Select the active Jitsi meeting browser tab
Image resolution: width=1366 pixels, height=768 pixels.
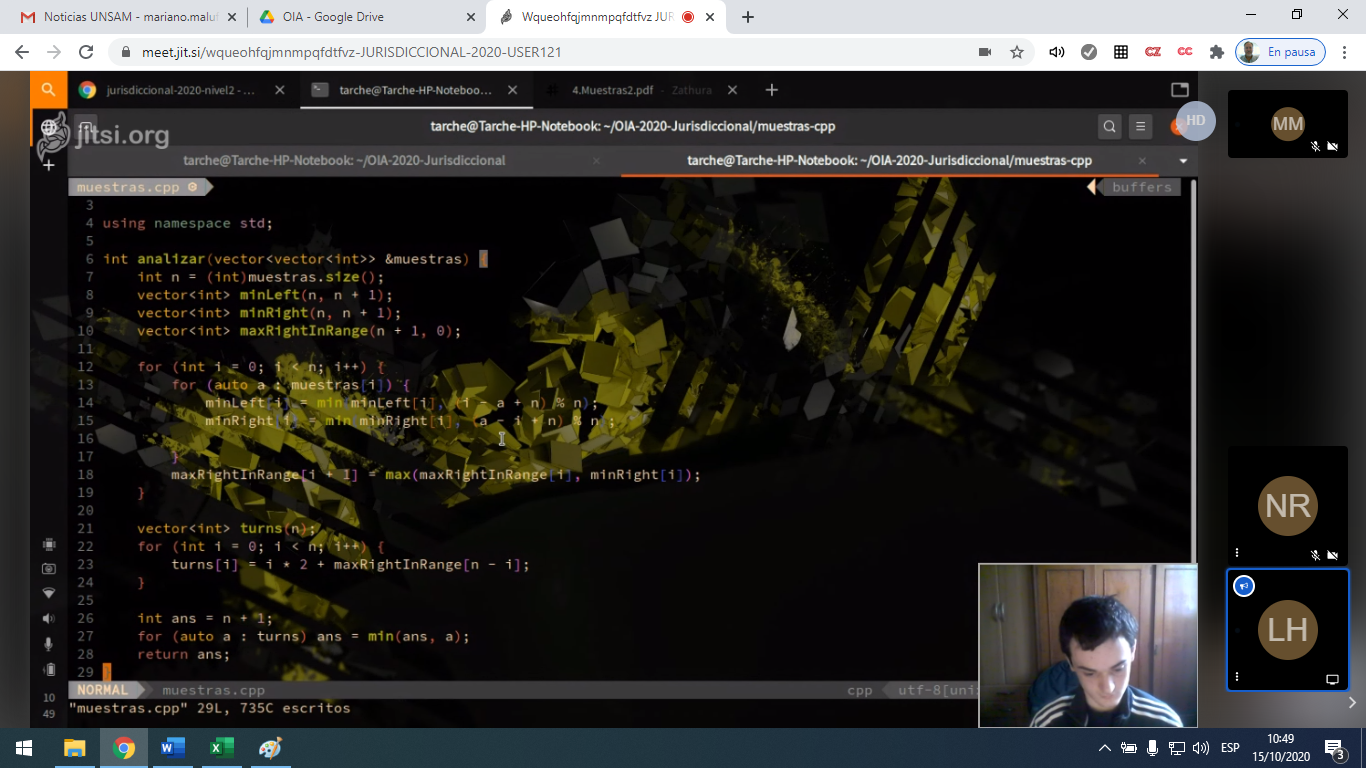coord(607,17)
